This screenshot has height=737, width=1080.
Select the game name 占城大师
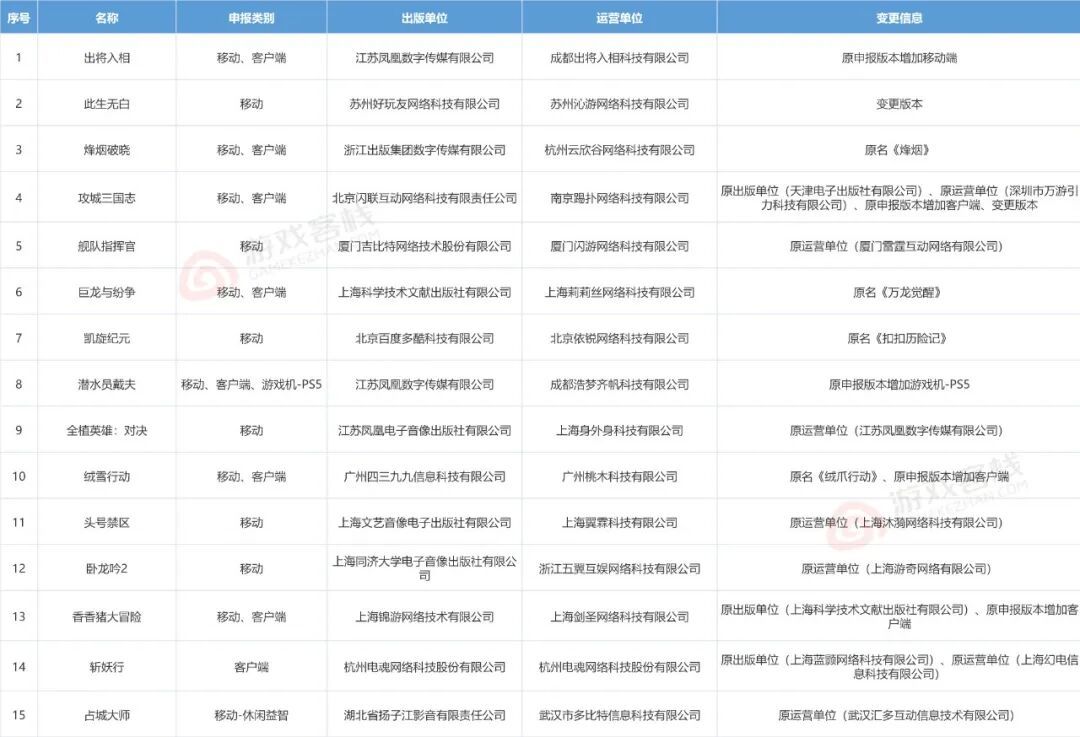coord(107,716)
